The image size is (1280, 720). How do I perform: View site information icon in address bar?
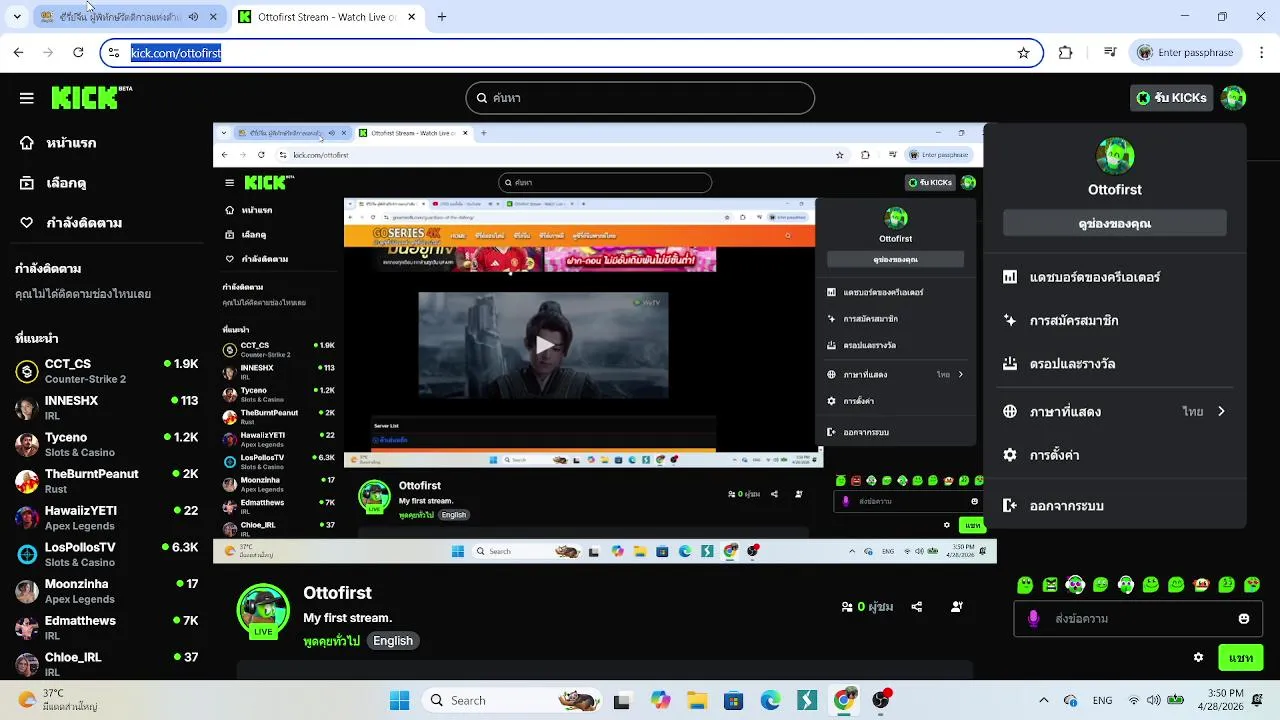[x=114, y=53]
